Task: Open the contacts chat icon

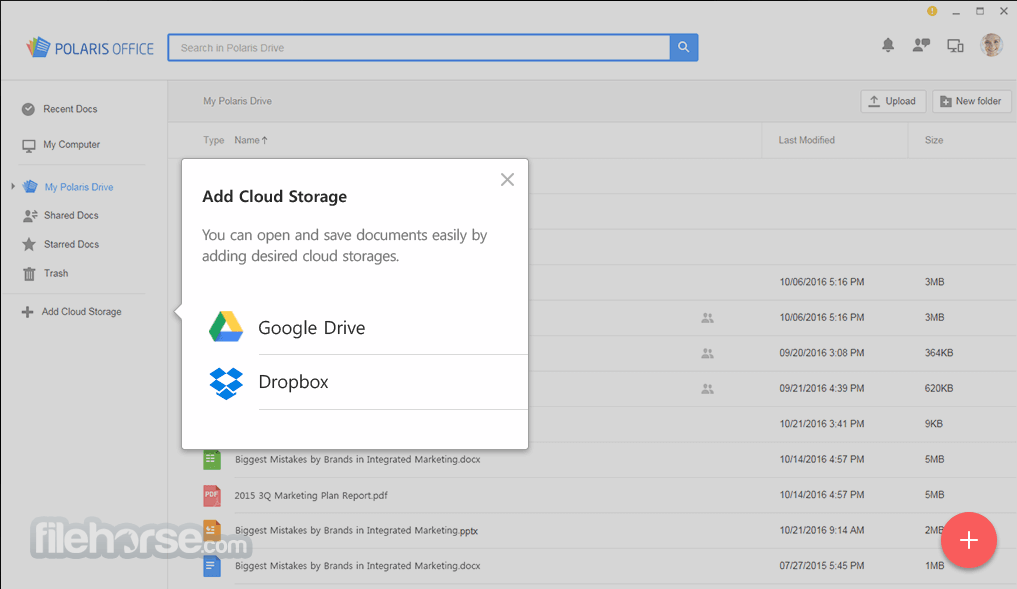Action: click(x=921, y=45)
